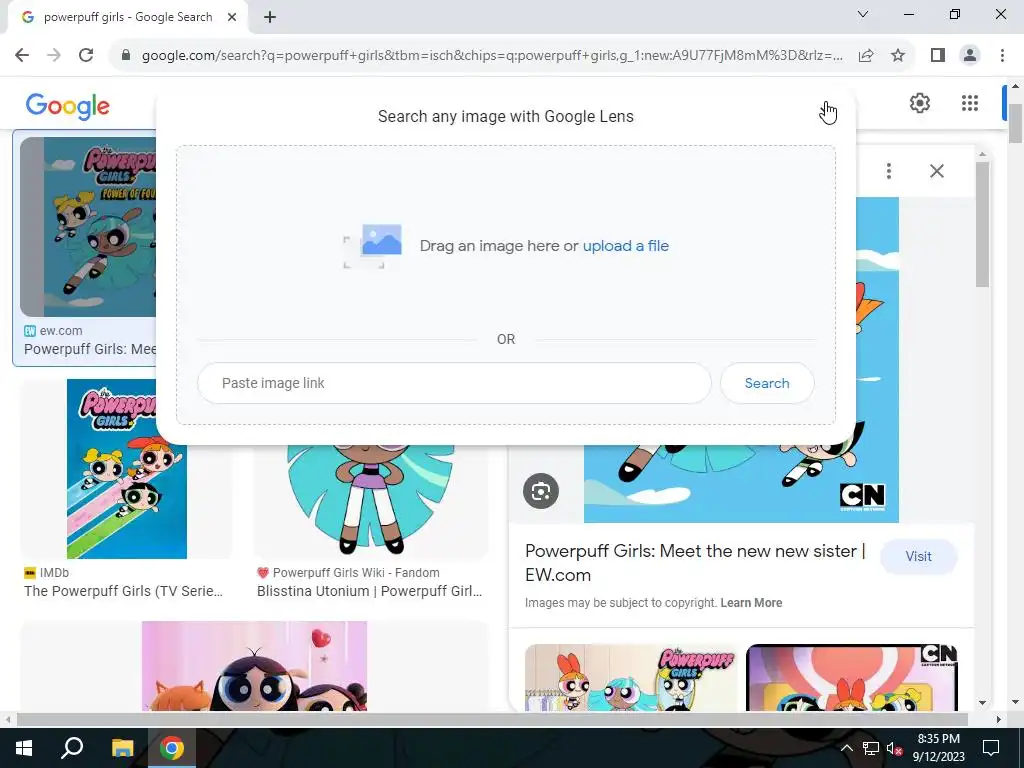Open the clock showing 8:35 PM
This screenshot has height=768, width=1024.
point(938,748)
